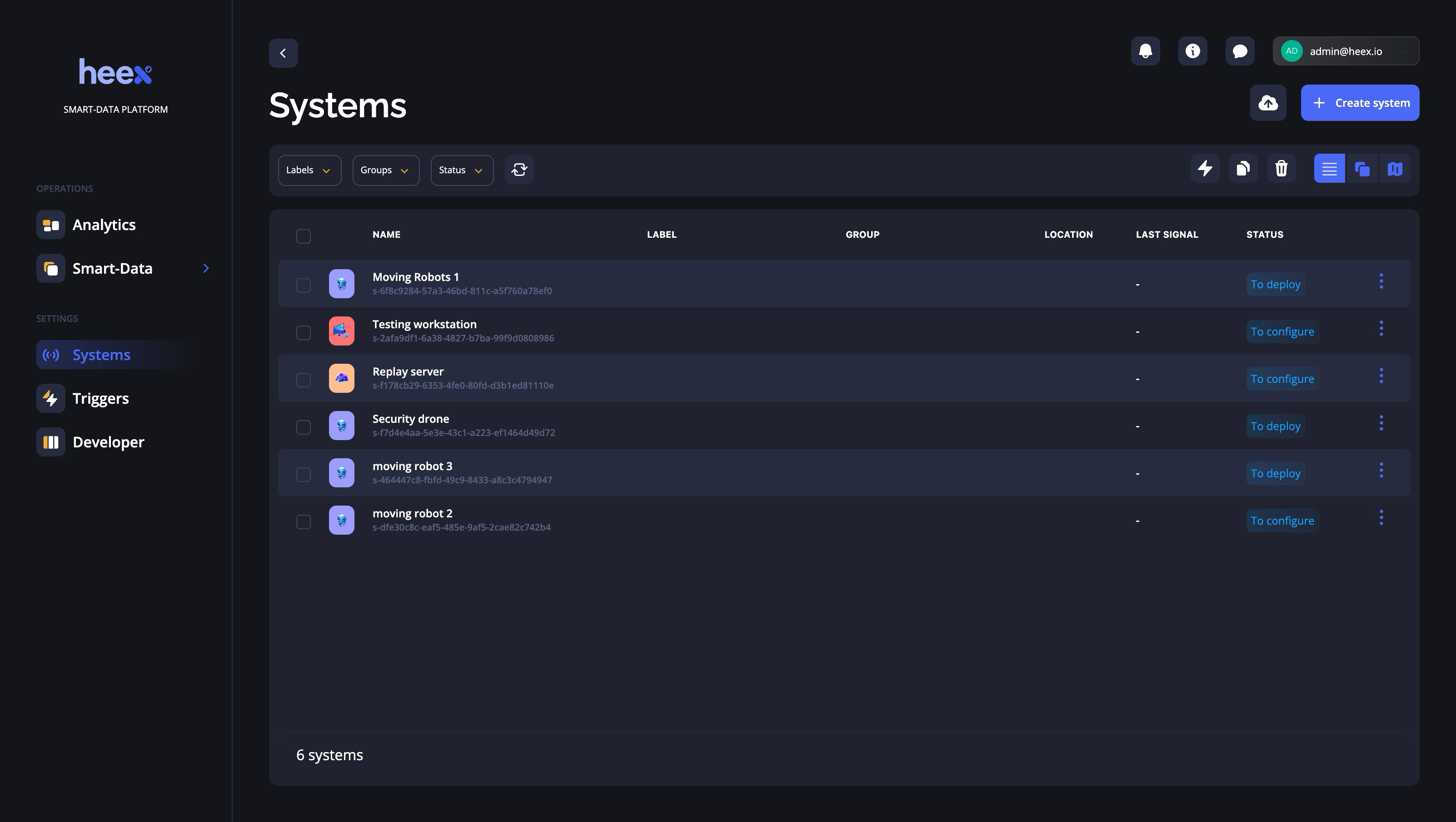The height and width of the screenshot is (822, 1456).
Task: Click Replay server system icon
Action: click(x=341, y=378)
